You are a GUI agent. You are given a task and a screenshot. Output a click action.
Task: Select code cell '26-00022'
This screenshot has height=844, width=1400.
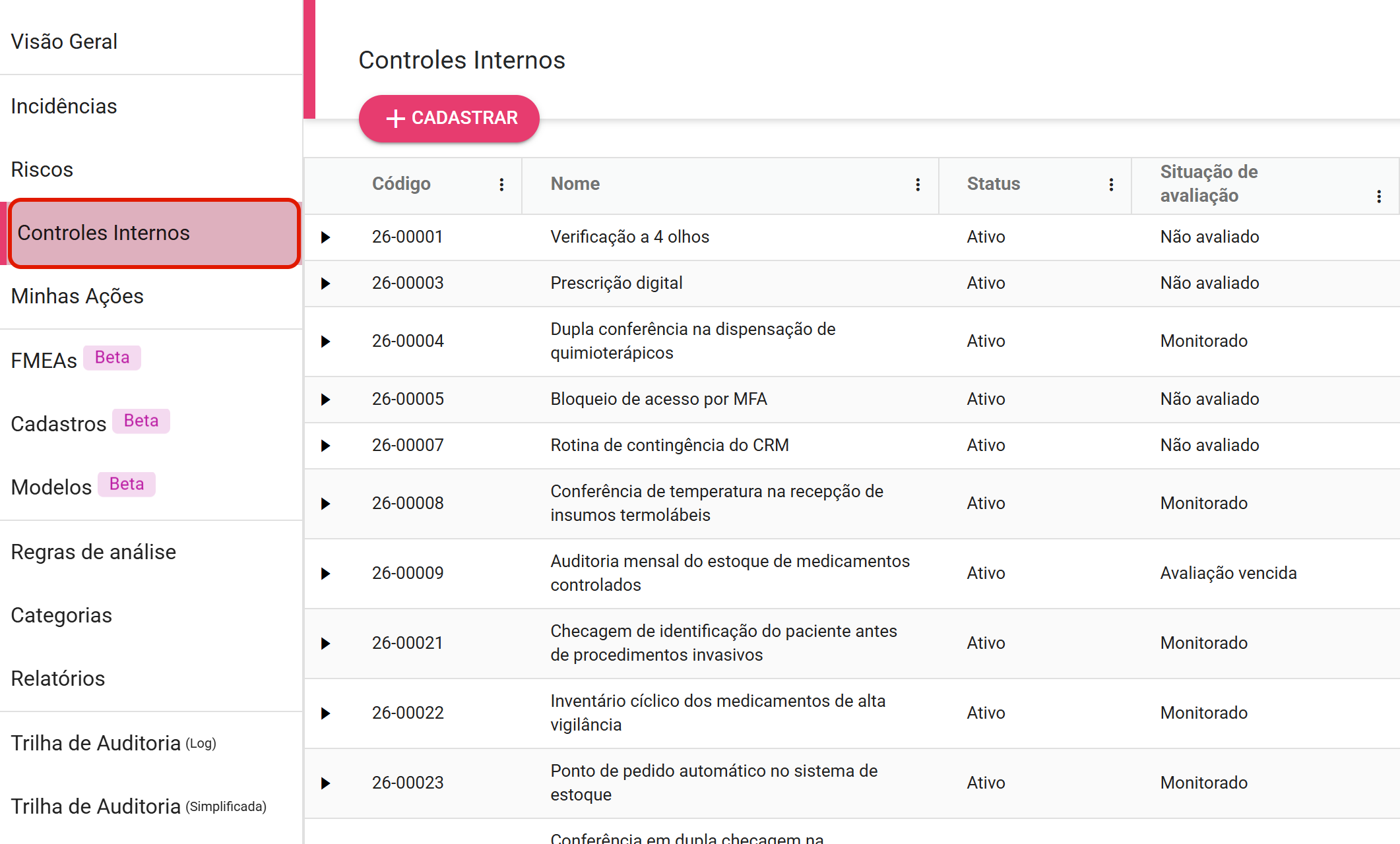pyautogui.click(x=408, y=713)
